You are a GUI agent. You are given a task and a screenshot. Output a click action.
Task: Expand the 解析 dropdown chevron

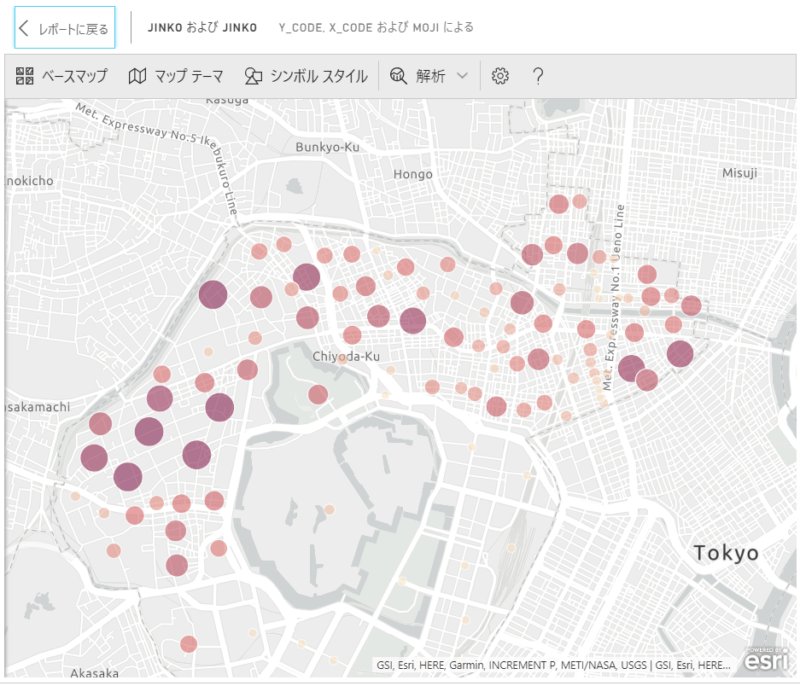pos(462,76)
